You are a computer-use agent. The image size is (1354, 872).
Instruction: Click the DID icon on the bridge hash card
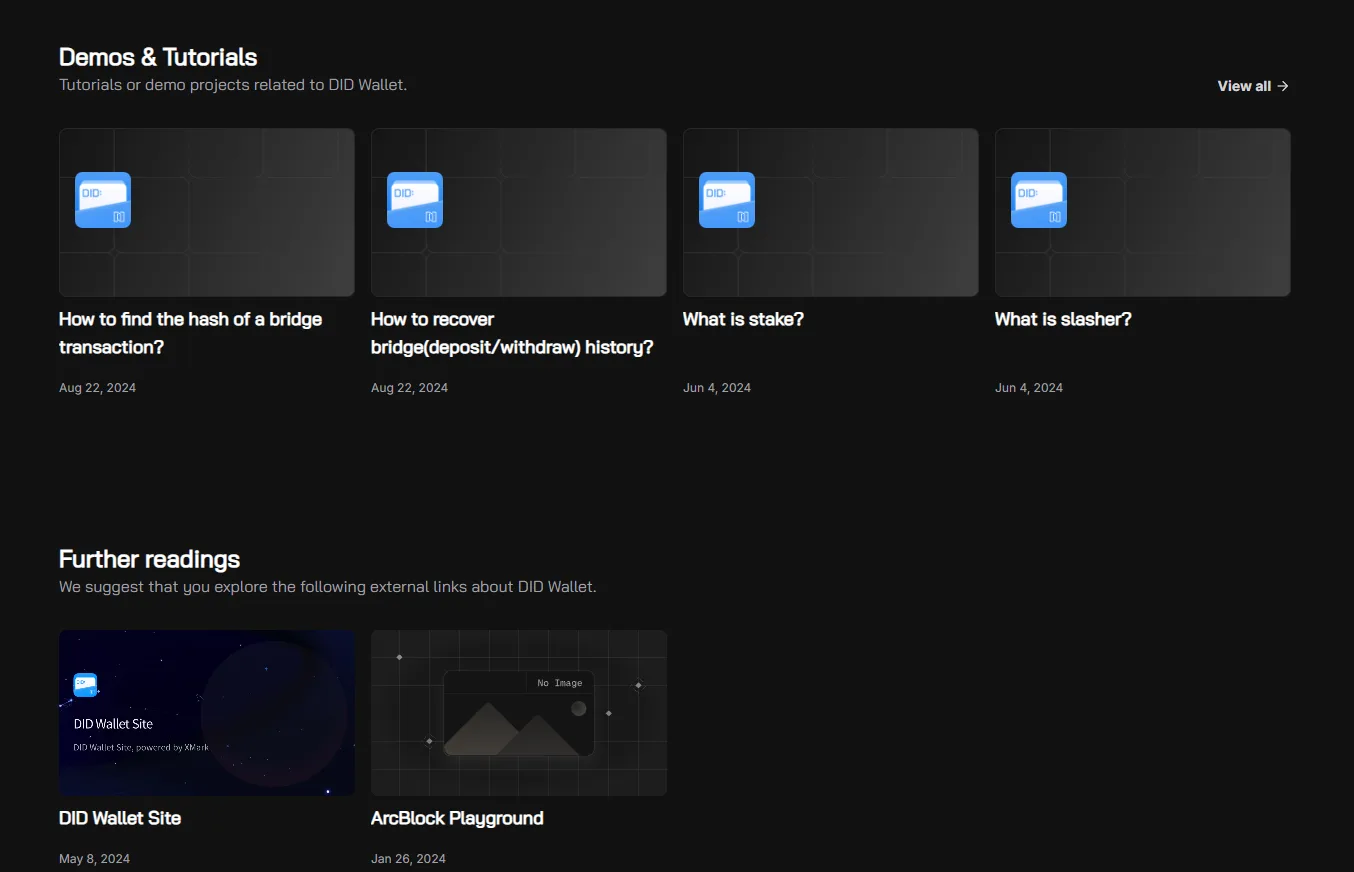pos(103,200)
